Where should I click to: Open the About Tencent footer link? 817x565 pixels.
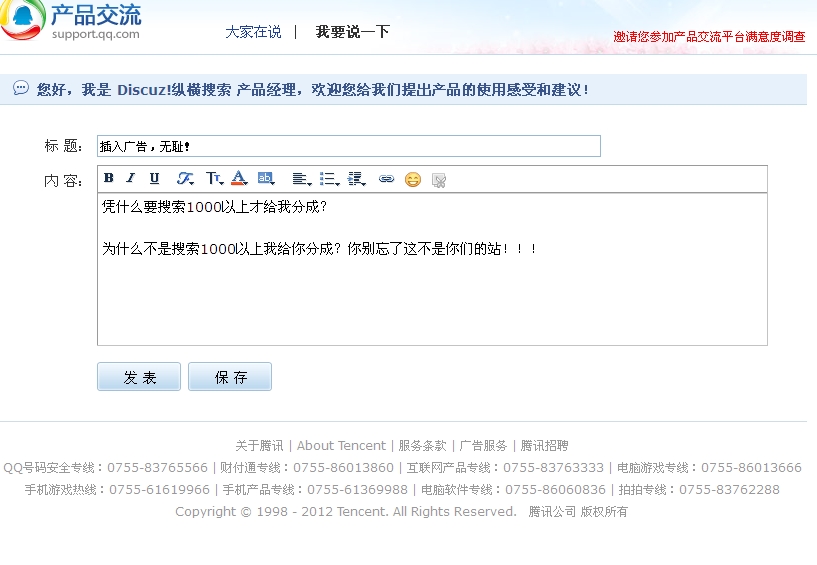(x=341, y=446)
